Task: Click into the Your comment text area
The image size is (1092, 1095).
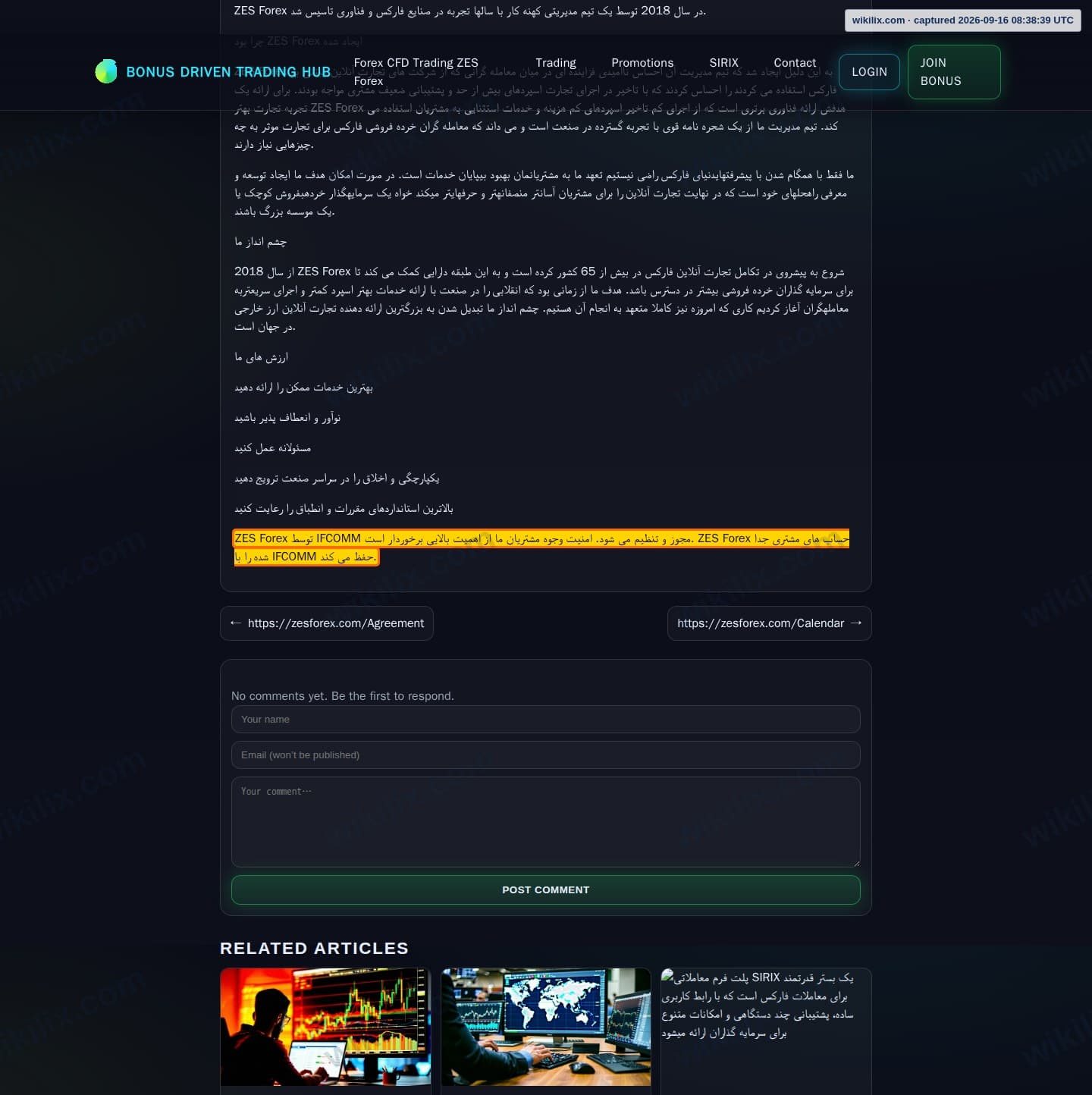Action: [546, 822]
